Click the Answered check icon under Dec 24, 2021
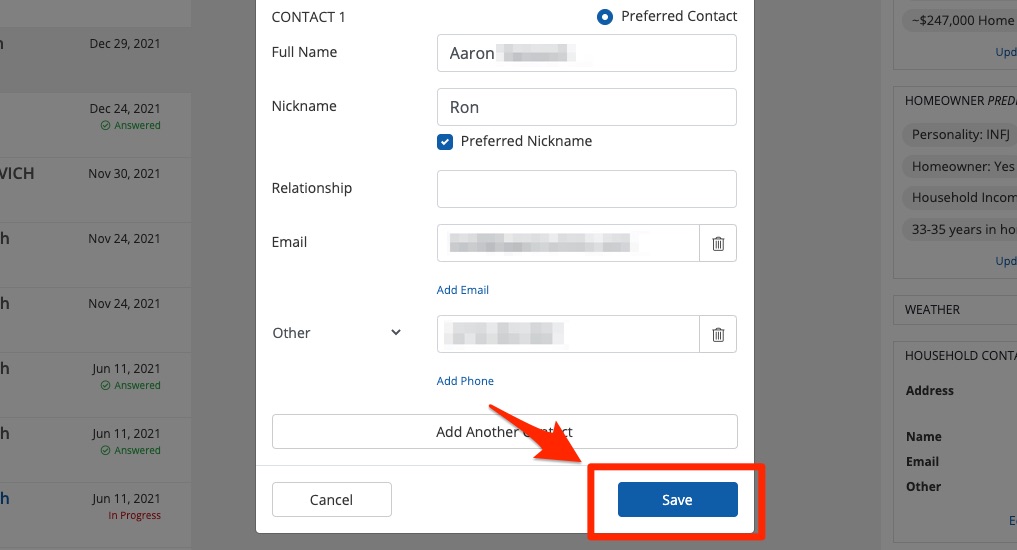Screen dimensions: 1017x550 (x=105, y=126)
